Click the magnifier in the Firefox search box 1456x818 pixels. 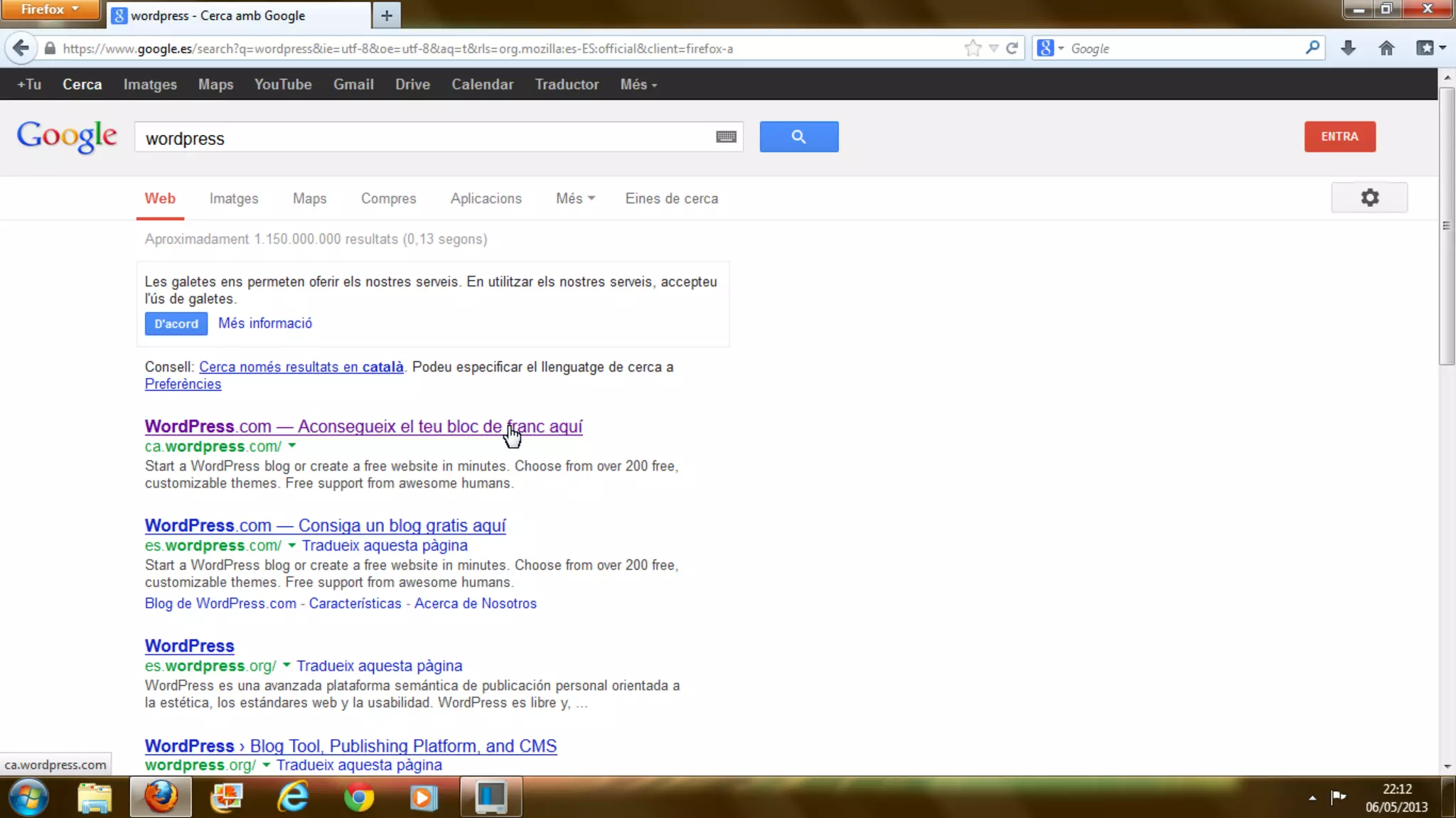[1312, 48]
